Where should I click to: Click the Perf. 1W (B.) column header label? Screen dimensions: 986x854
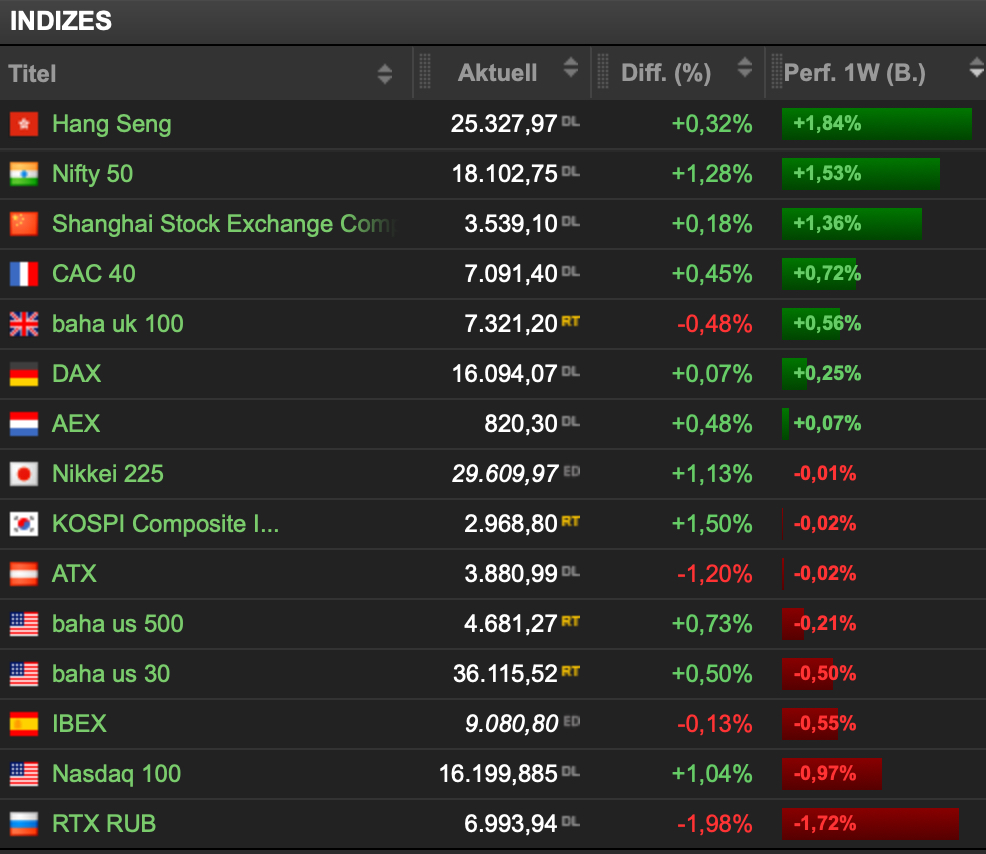pos(855,73)
